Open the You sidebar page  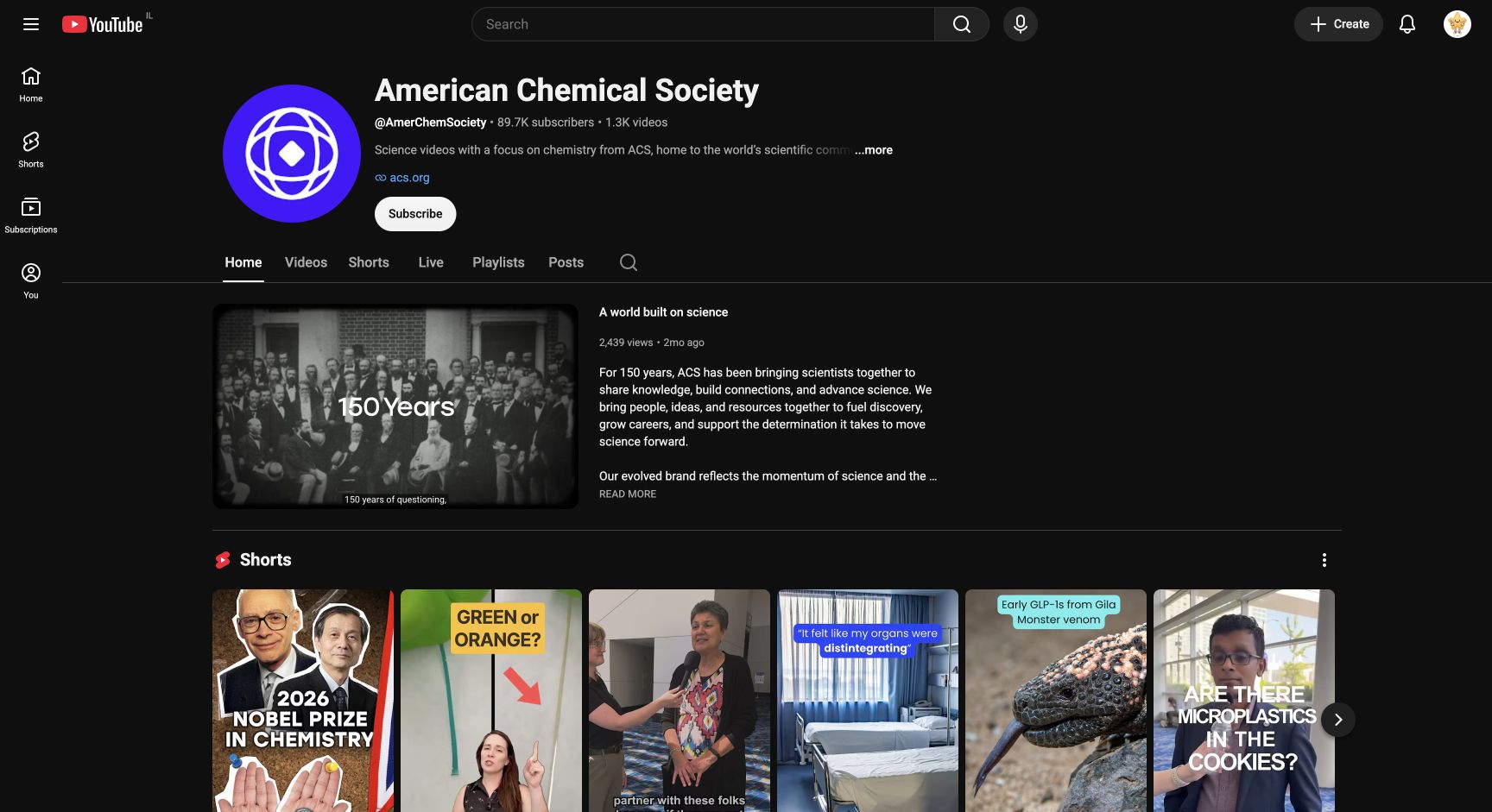tap(31, 281)
